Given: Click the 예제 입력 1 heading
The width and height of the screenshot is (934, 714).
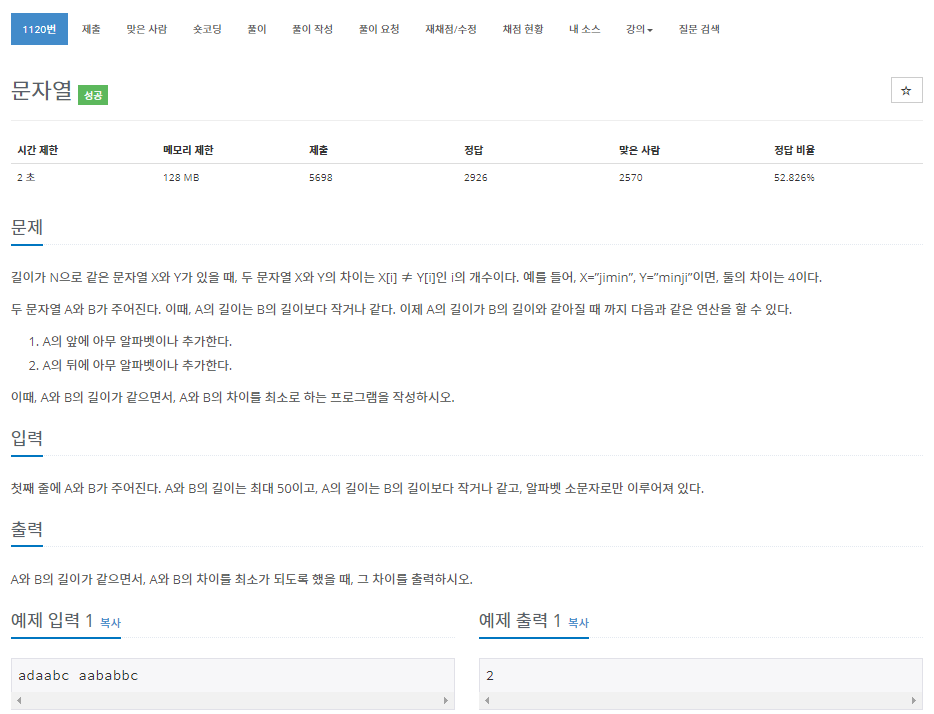Looking at the screenshot, I should 52,621.
